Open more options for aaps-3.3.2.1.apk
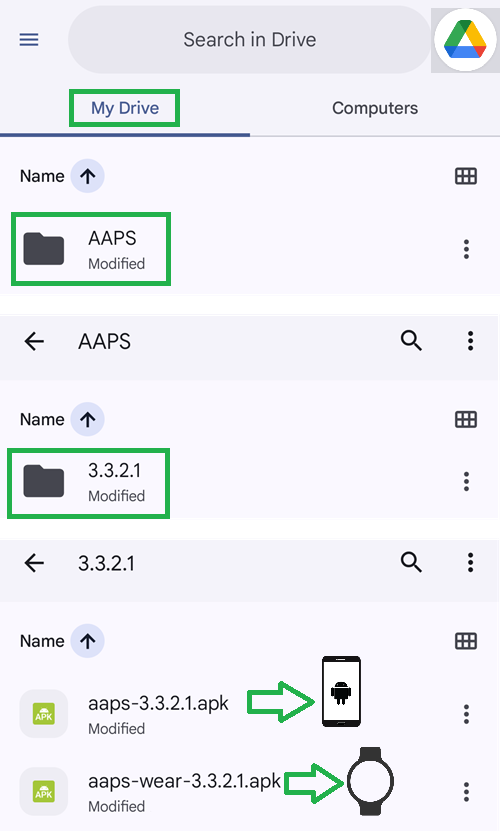Image resolution: width=500 pixels, height=831 pixels. coord(466,714)
